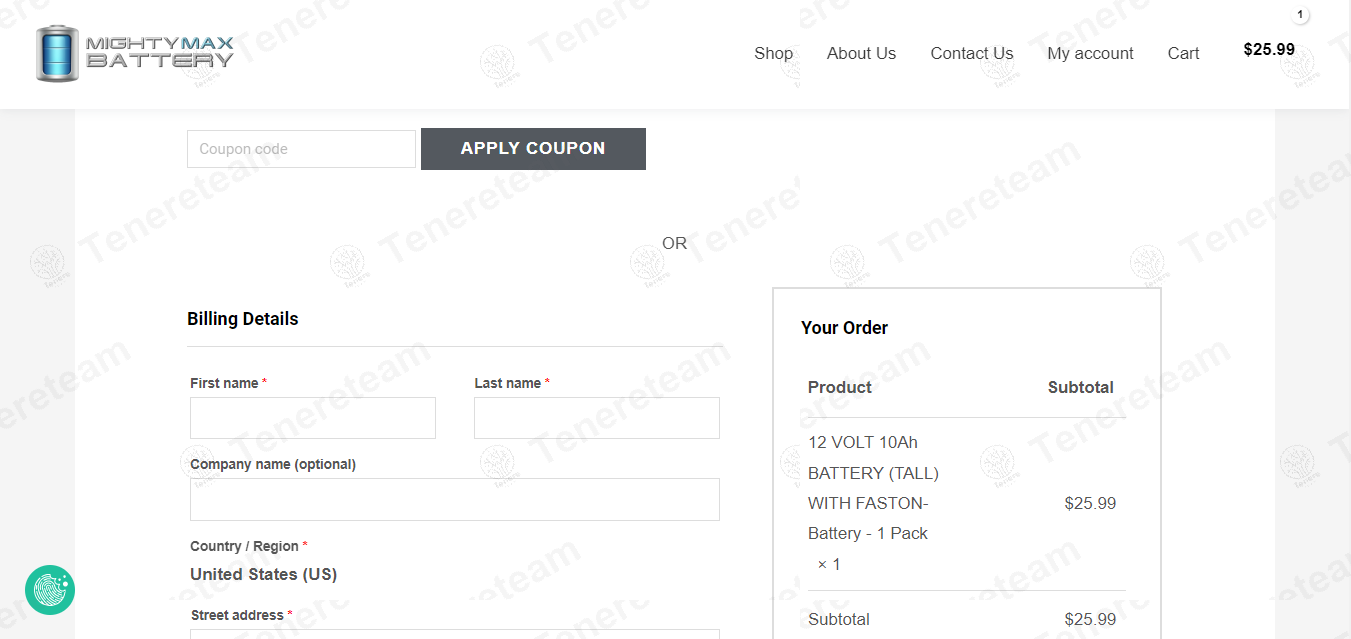Click the Street address input box
Screen dimensions: 1351x639
coord(455,633)
